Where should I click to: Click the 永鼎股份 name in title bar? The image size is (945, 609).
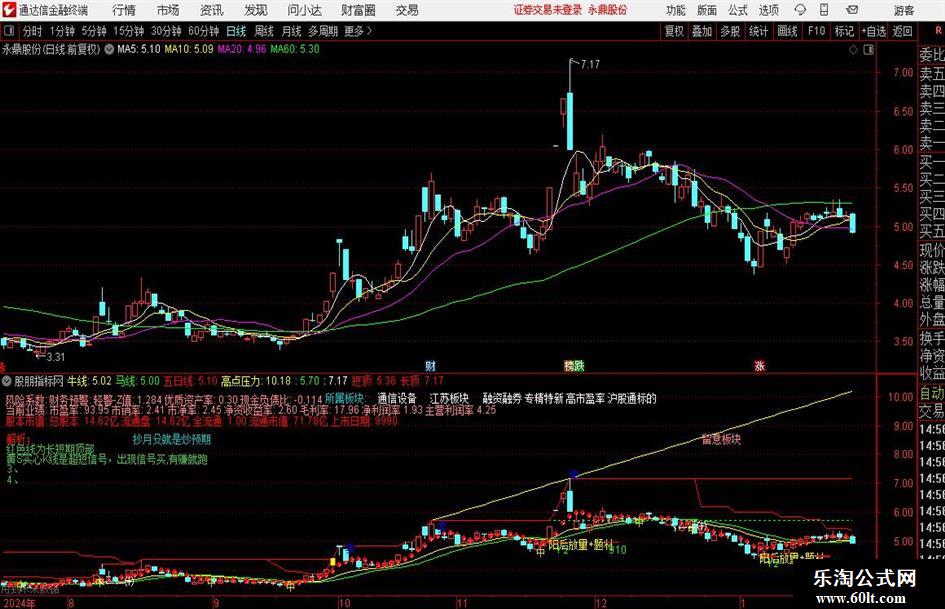(608, 10)
